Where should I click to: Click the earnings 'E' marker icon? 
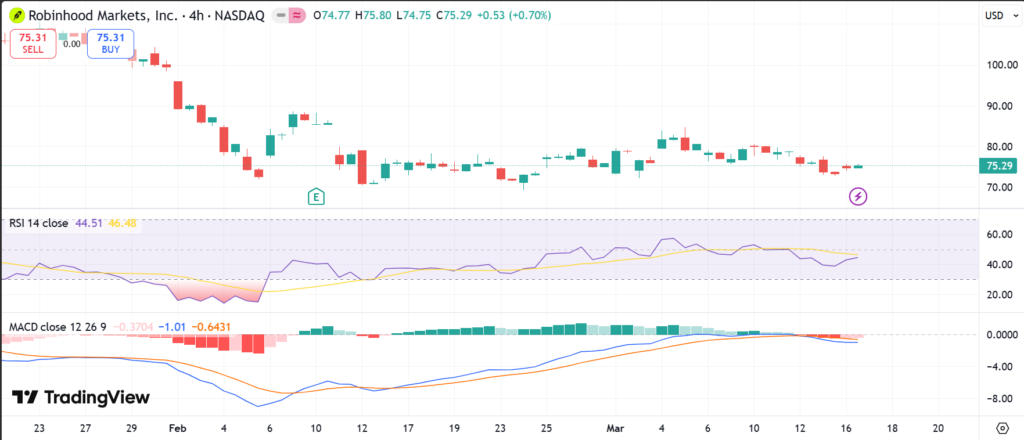[x=316, y=196]
